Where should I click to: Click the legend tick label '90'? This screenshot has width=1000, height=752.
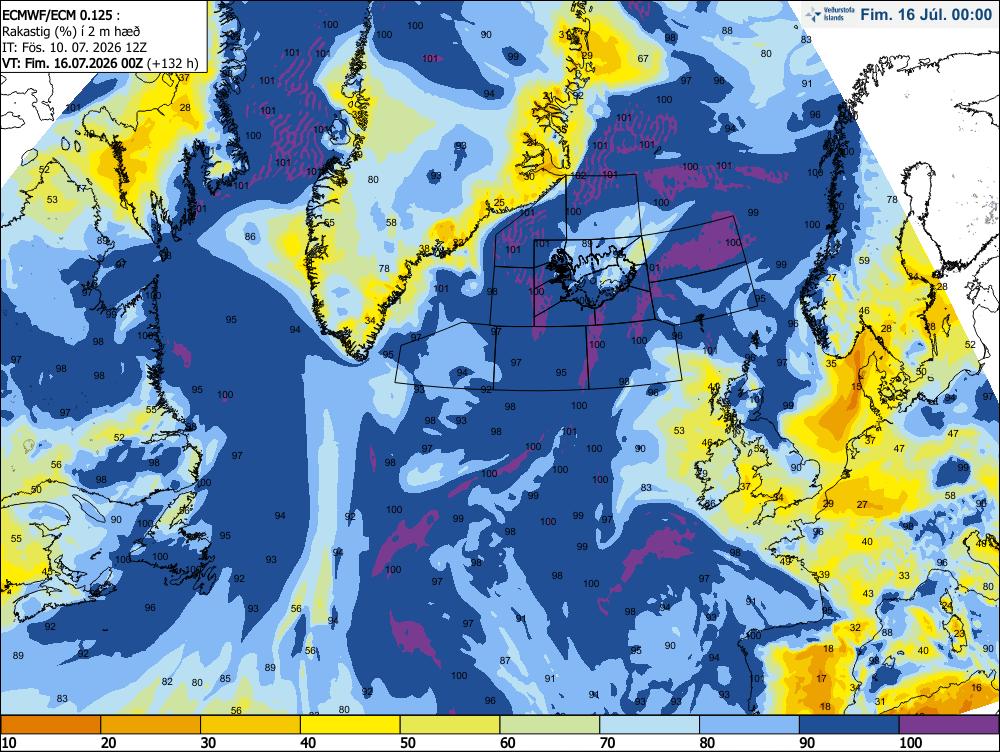807,743
